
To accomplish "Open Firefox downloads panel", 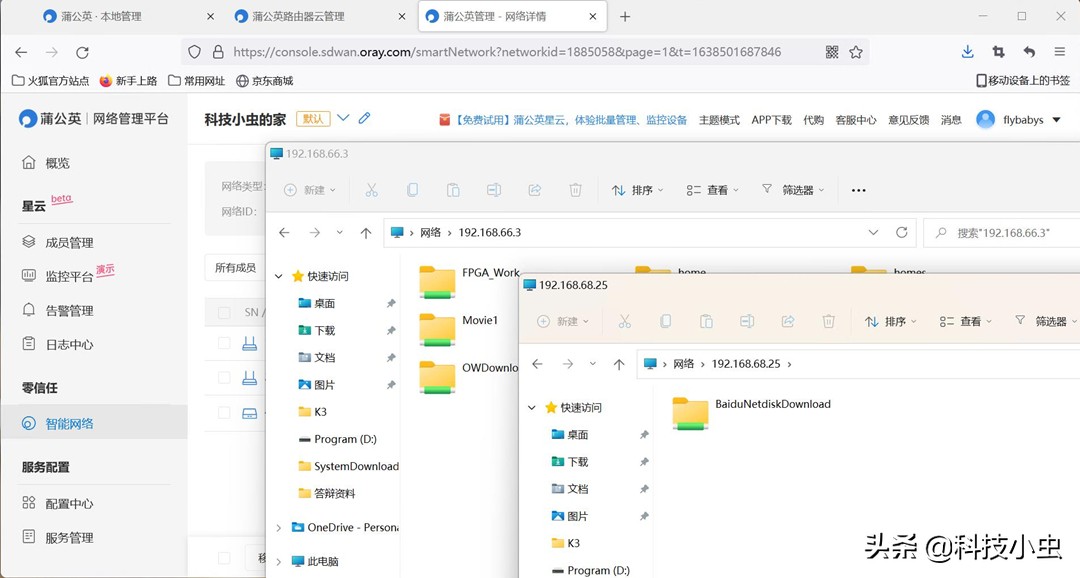I will (x=967, y=52).
